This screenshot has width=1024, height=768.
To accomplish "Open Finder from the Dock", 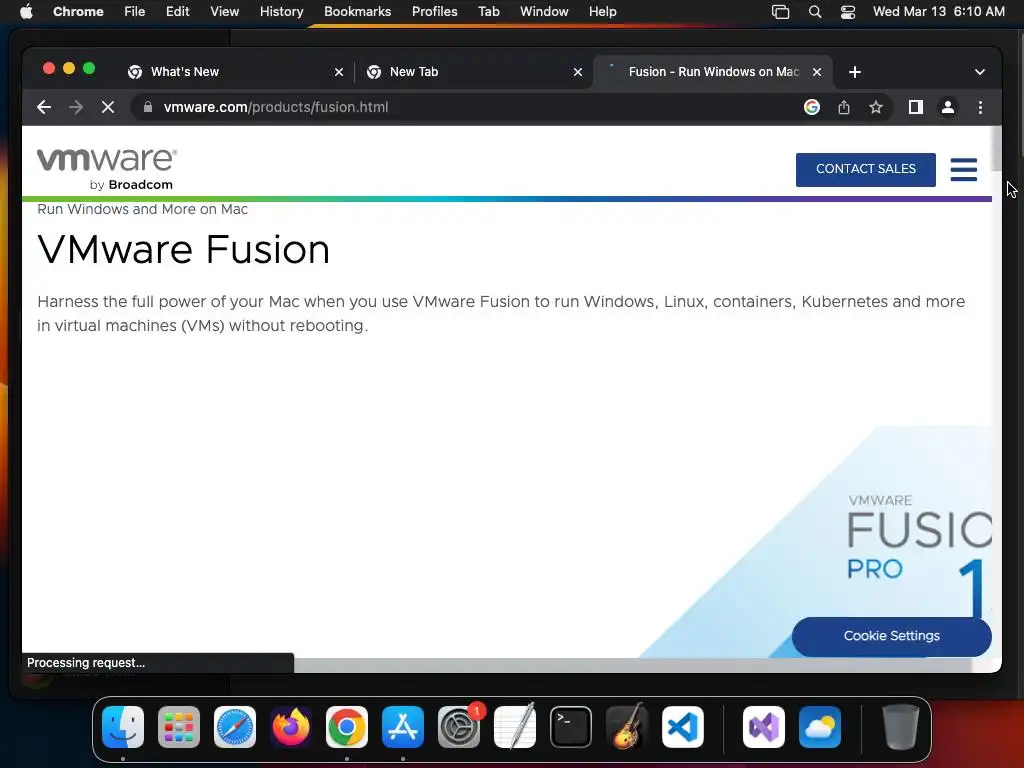I will point(123,727).
